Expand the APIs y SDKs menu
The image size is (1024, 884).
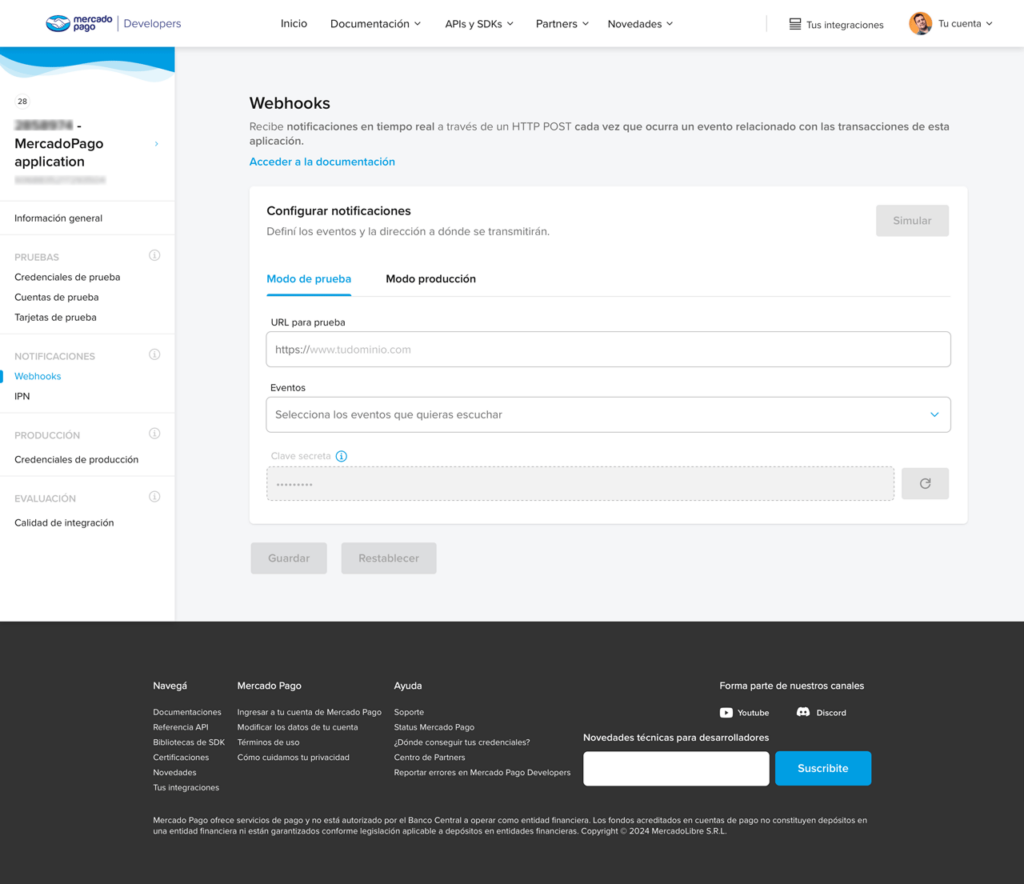479,24
